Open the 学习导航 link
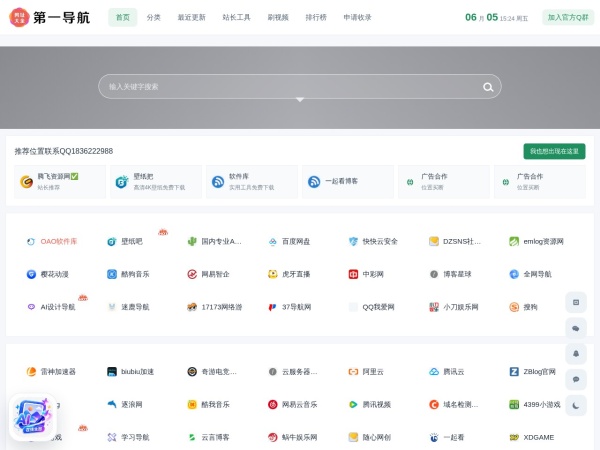The height and width of the screenshot is (450, 600). click(135, 437)
